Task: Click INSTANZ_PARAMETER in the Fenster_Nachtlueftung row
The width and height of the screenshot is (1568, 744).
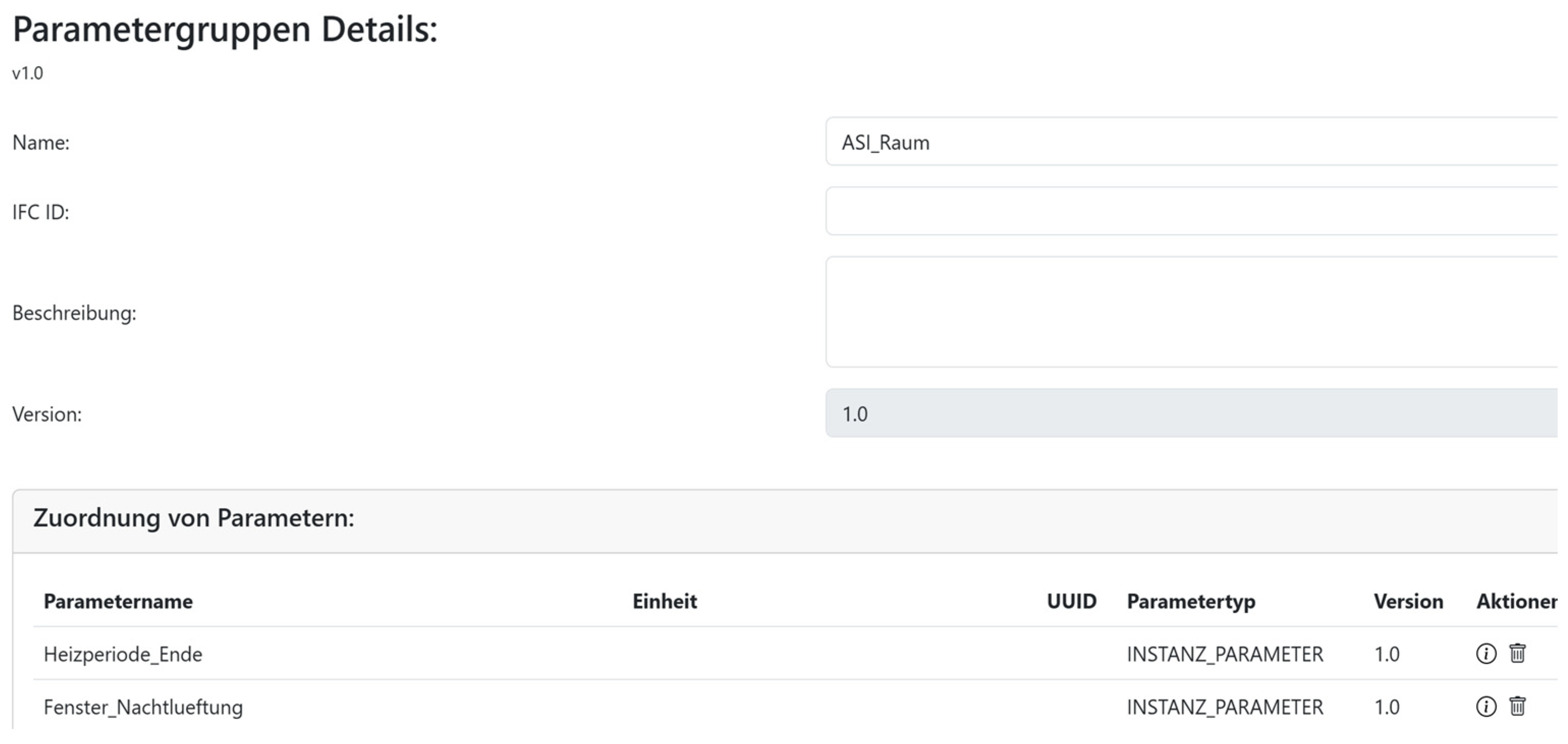Action: (x=1225, y=707)
